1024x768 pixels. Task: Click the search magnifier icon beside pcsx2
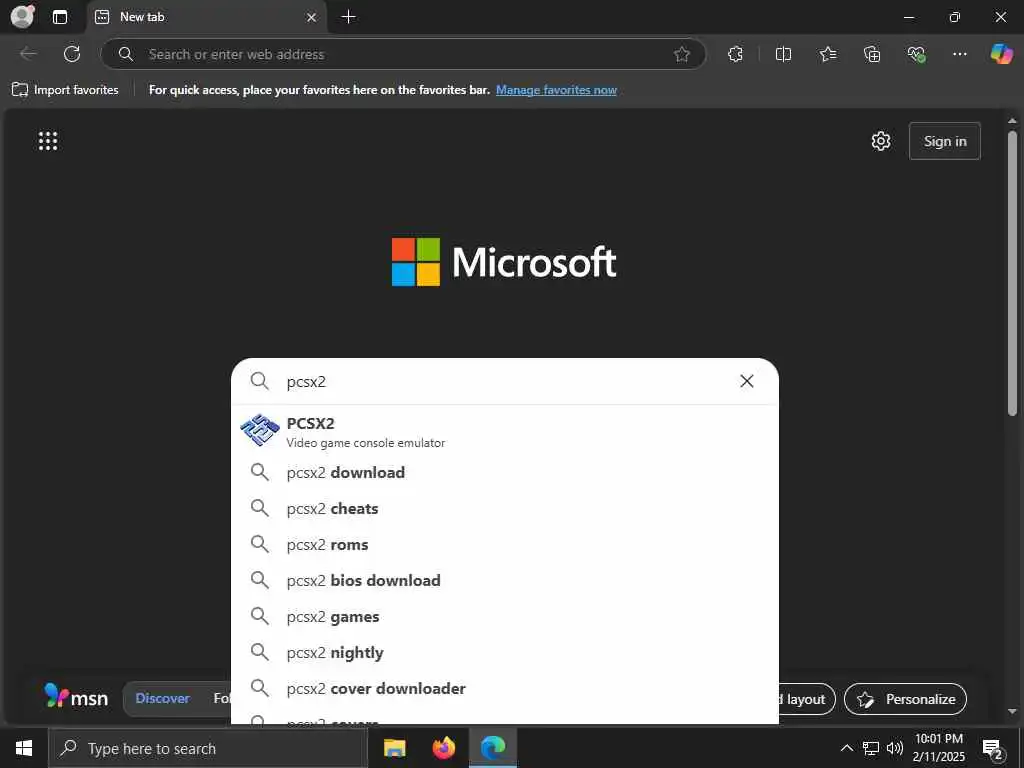(x=259, y=381)
